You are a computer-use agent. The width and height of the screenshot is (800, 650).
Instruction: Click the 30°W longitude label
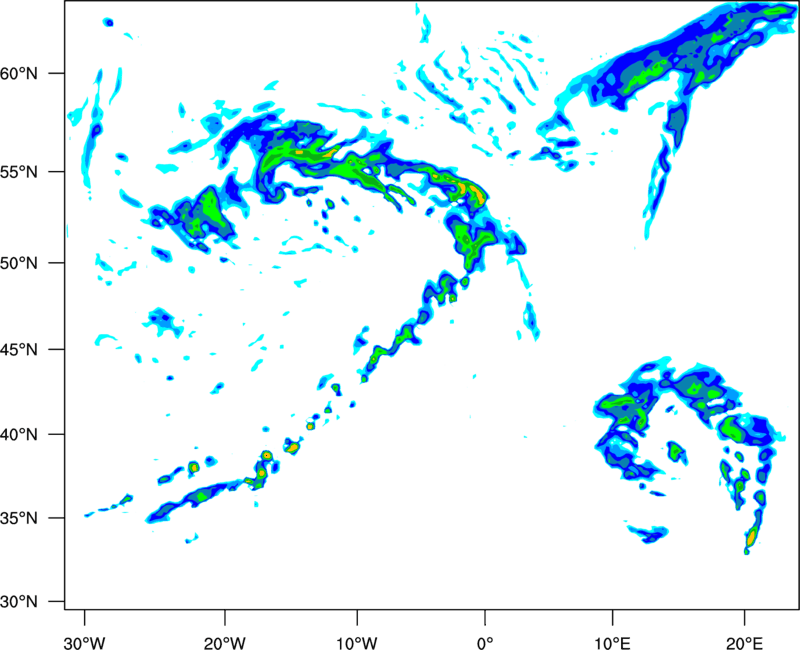click(84, 643)
